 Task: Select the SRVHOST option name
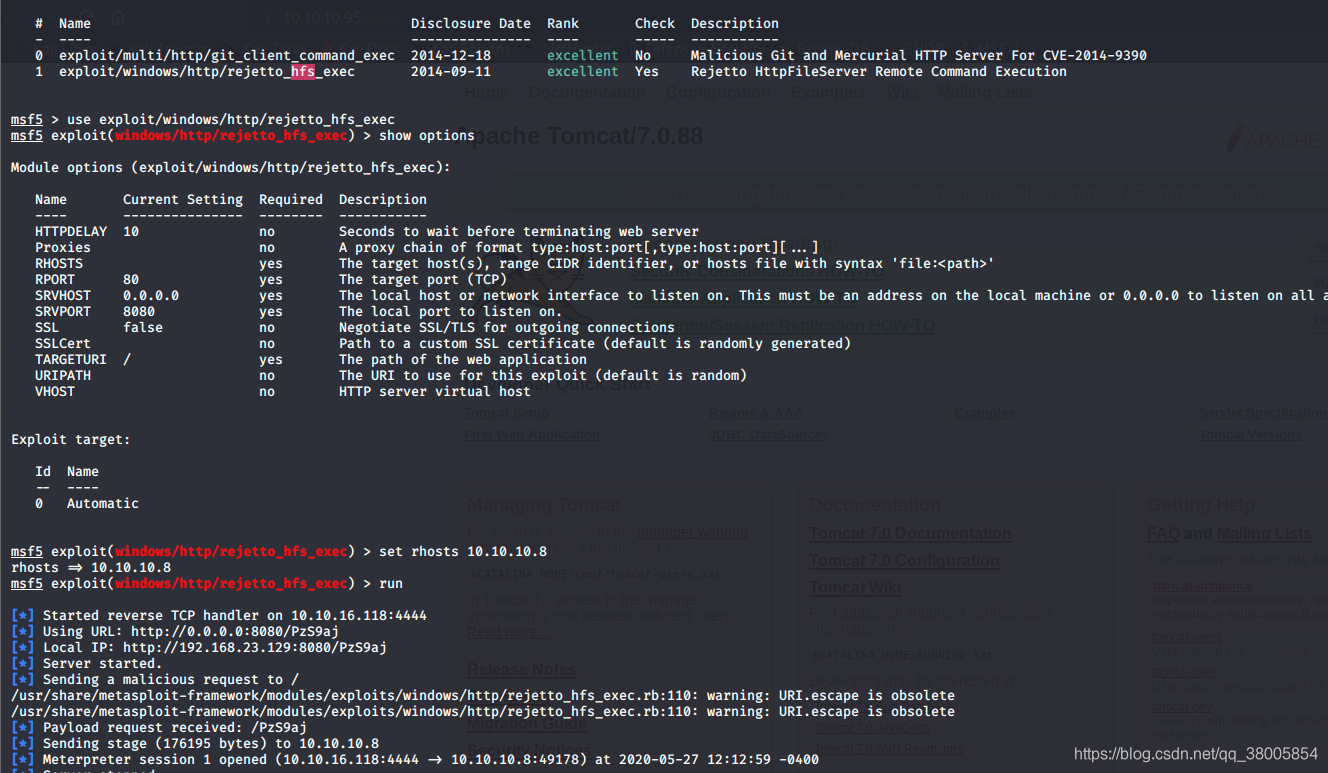point(63,295)
